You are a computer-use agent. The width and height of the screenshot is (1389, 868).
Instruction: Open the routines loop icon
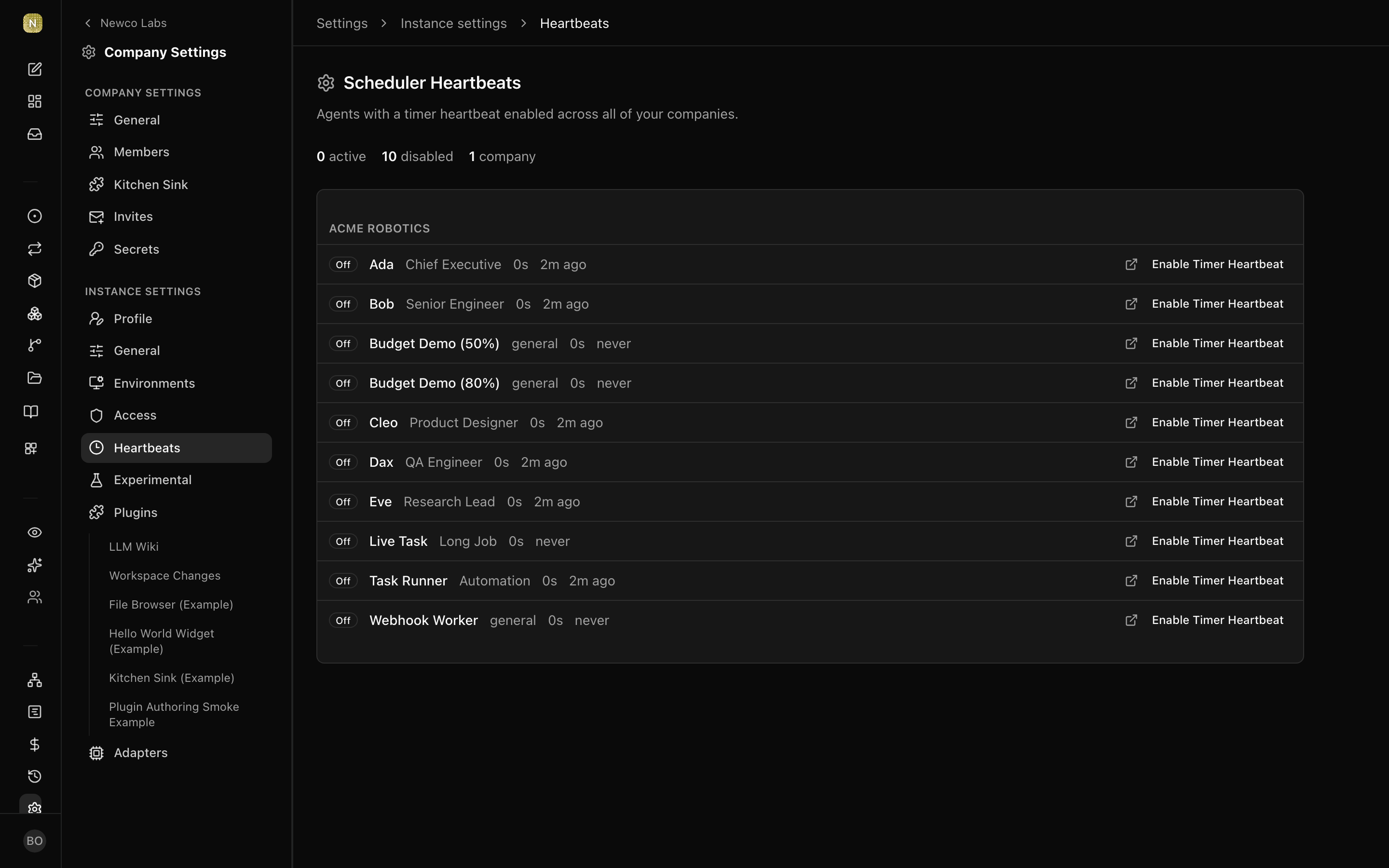coord(34,248)
